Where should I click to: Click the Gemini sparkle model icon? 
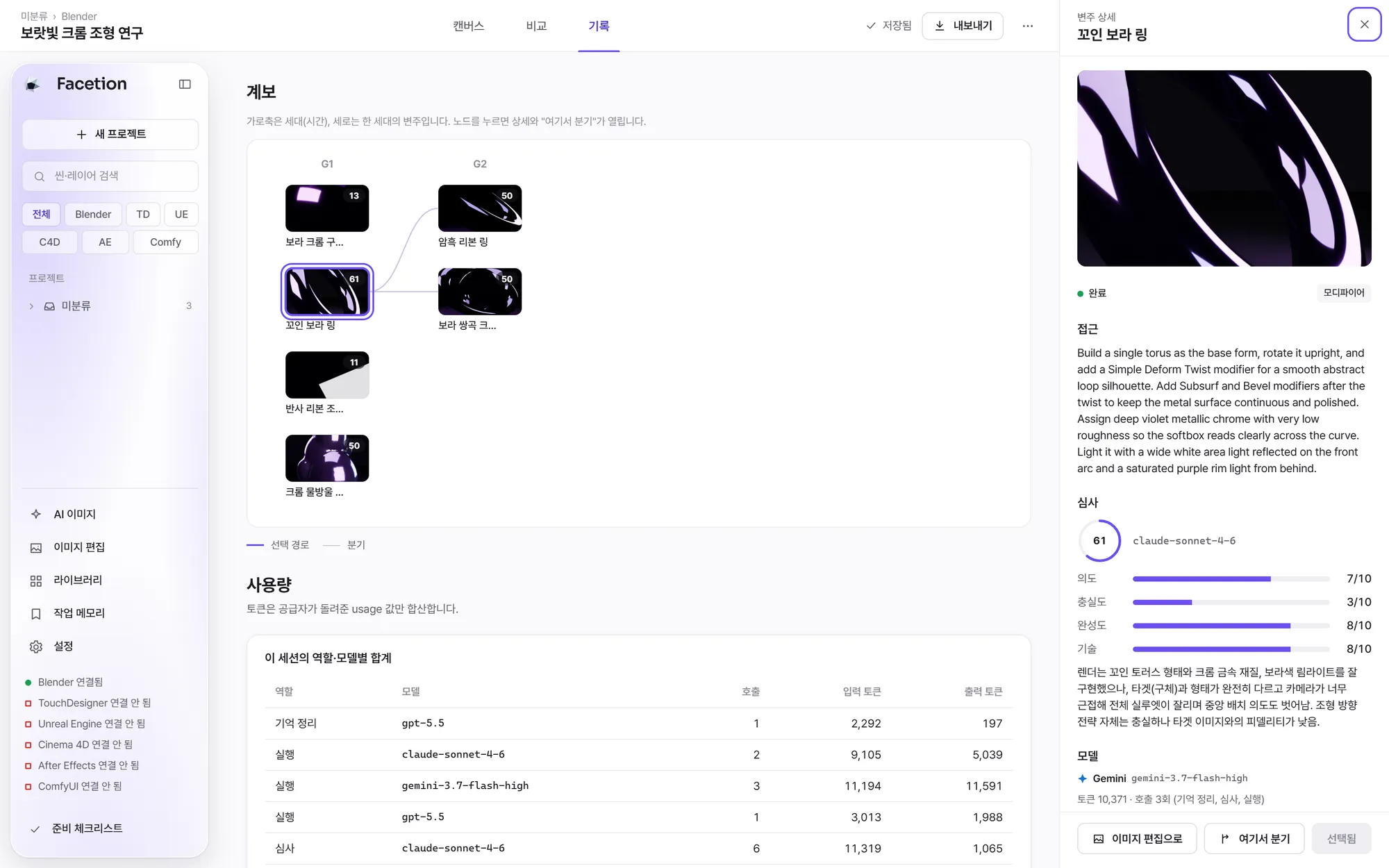point(1082,778)
